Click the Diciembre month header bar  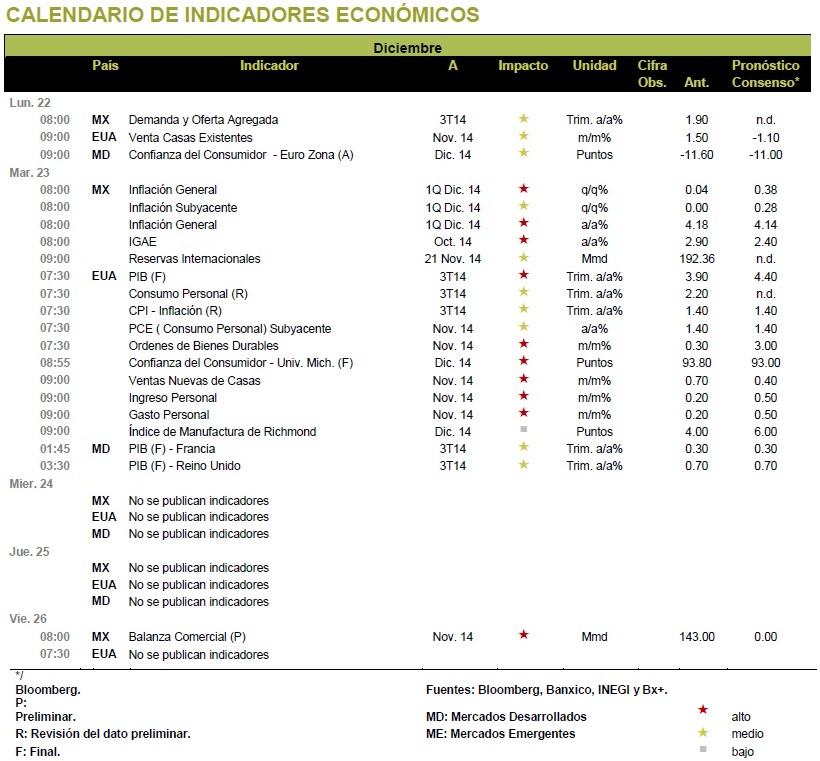click(407, 48)
